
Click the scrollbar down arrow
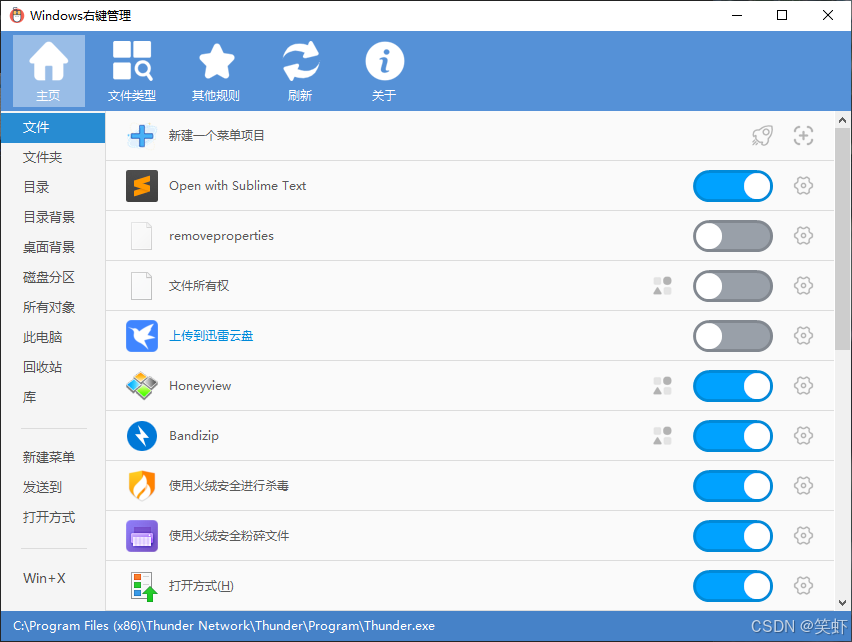point(842,602)
